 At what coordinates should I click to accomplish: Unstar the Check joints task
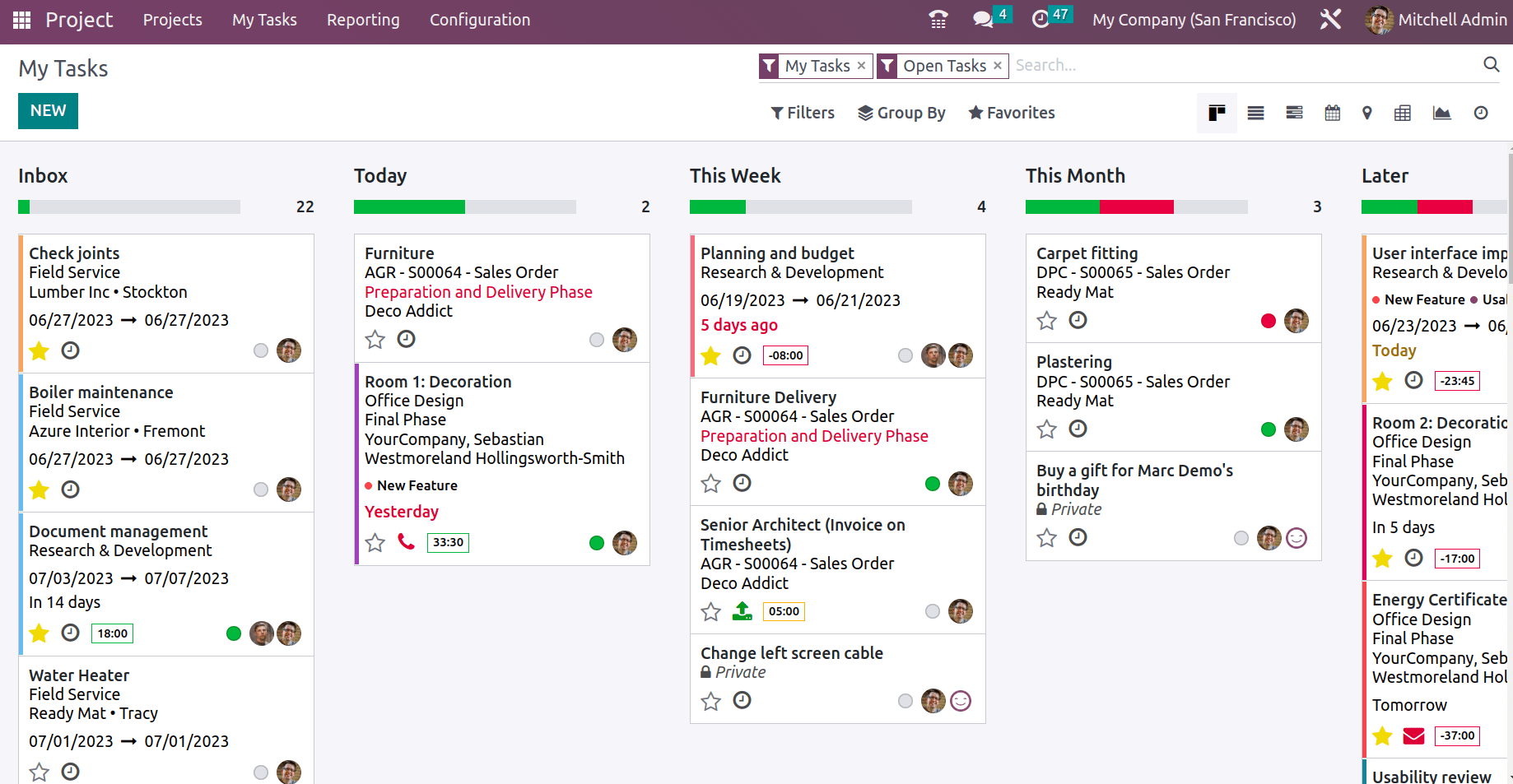39,351
